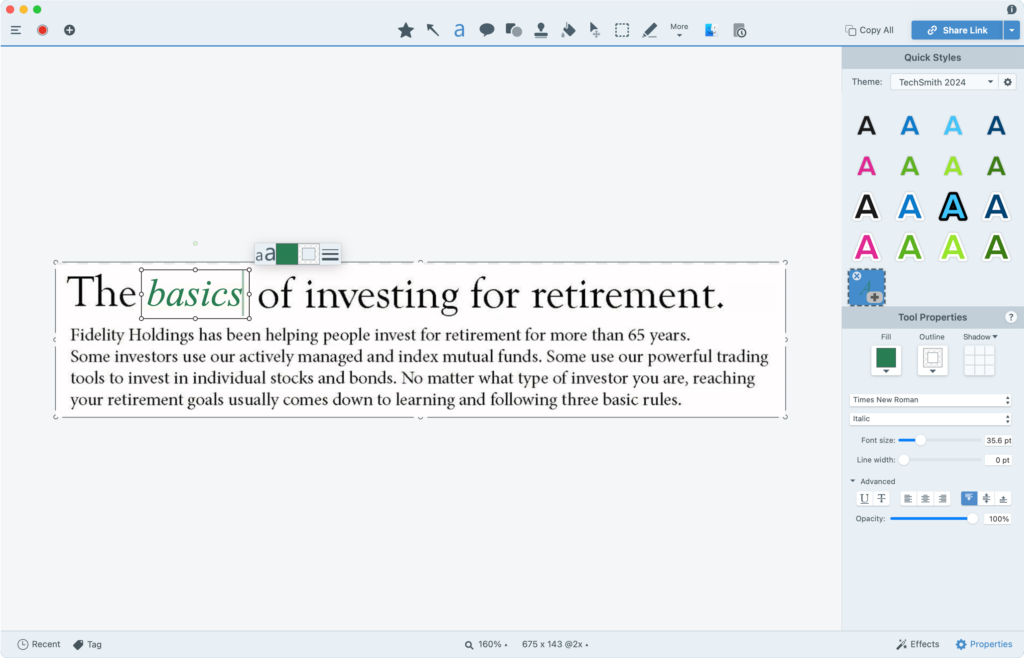Viewport: 1024px width, 658px height.
Task: Click the alignment lines icon in floating toolbar
Action: tap(330, 254)
